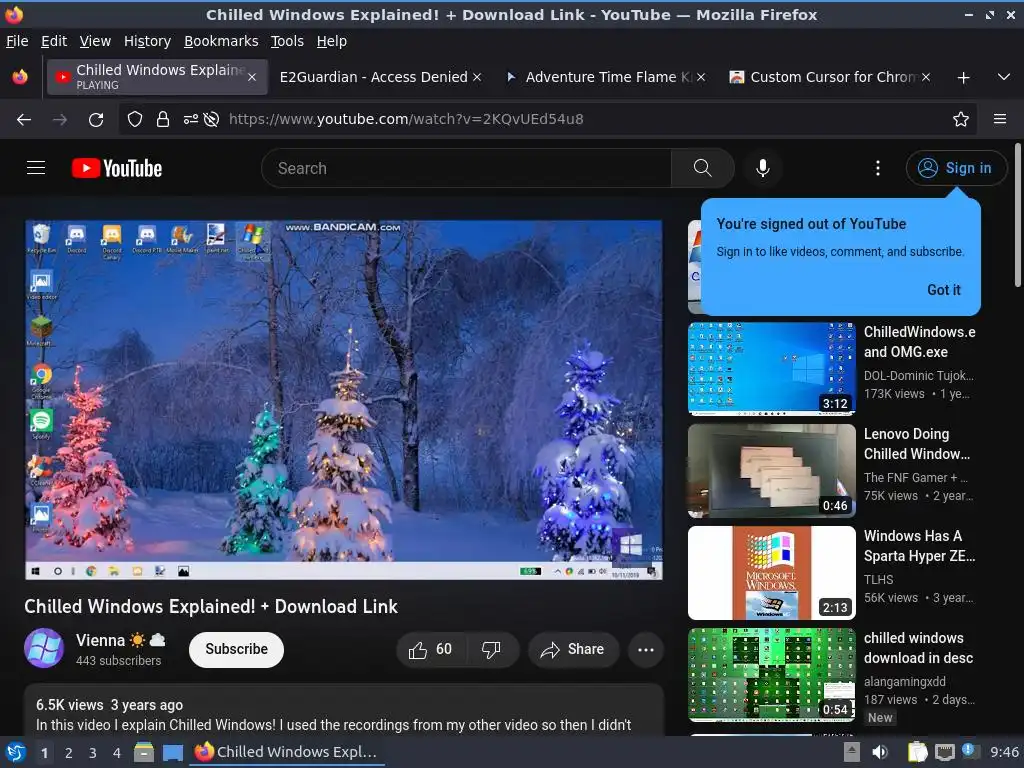The image size is (1024, 768).
Task: Click the Chilled Windows Expl taskbar entry
Action: tap(287, 752)
